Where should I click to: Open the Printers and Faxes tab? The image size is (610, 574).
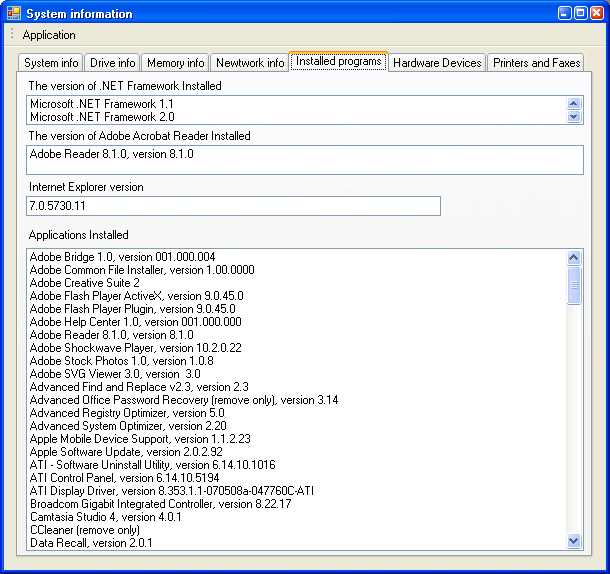pyautogui.click(x=536, y=63)
